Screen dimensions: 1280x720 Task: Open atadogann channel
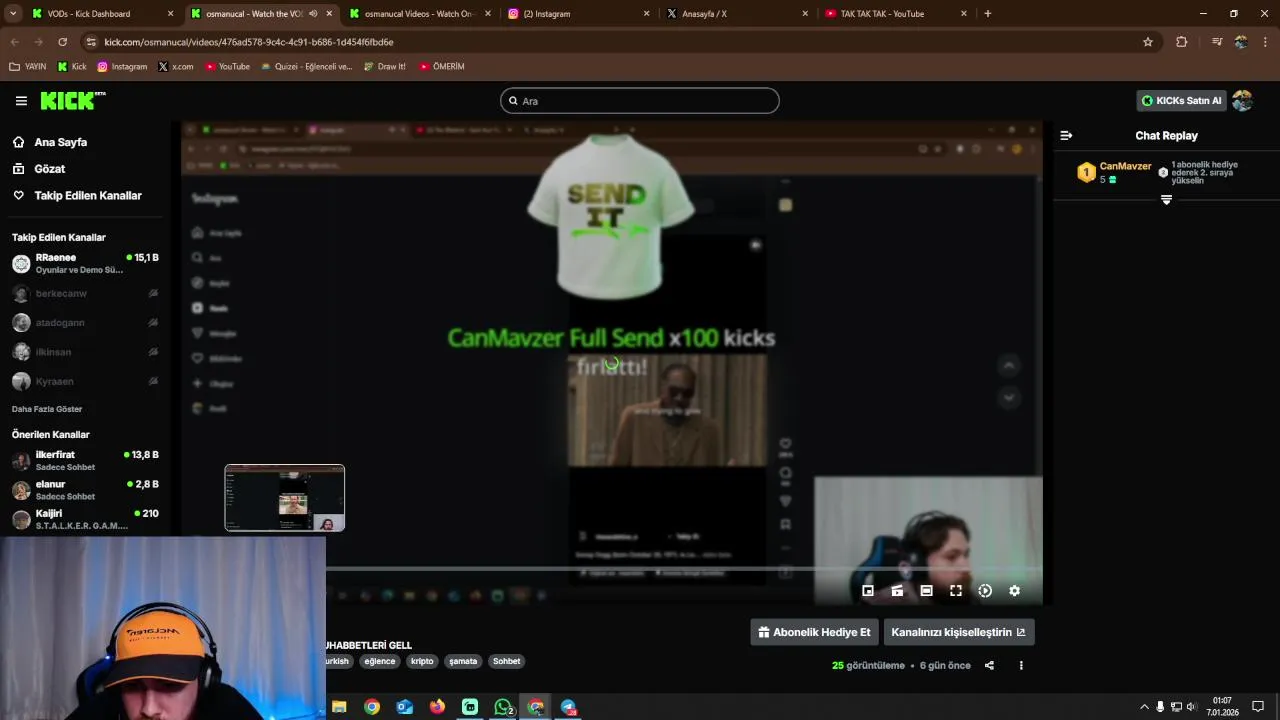(x=85, y=323)
